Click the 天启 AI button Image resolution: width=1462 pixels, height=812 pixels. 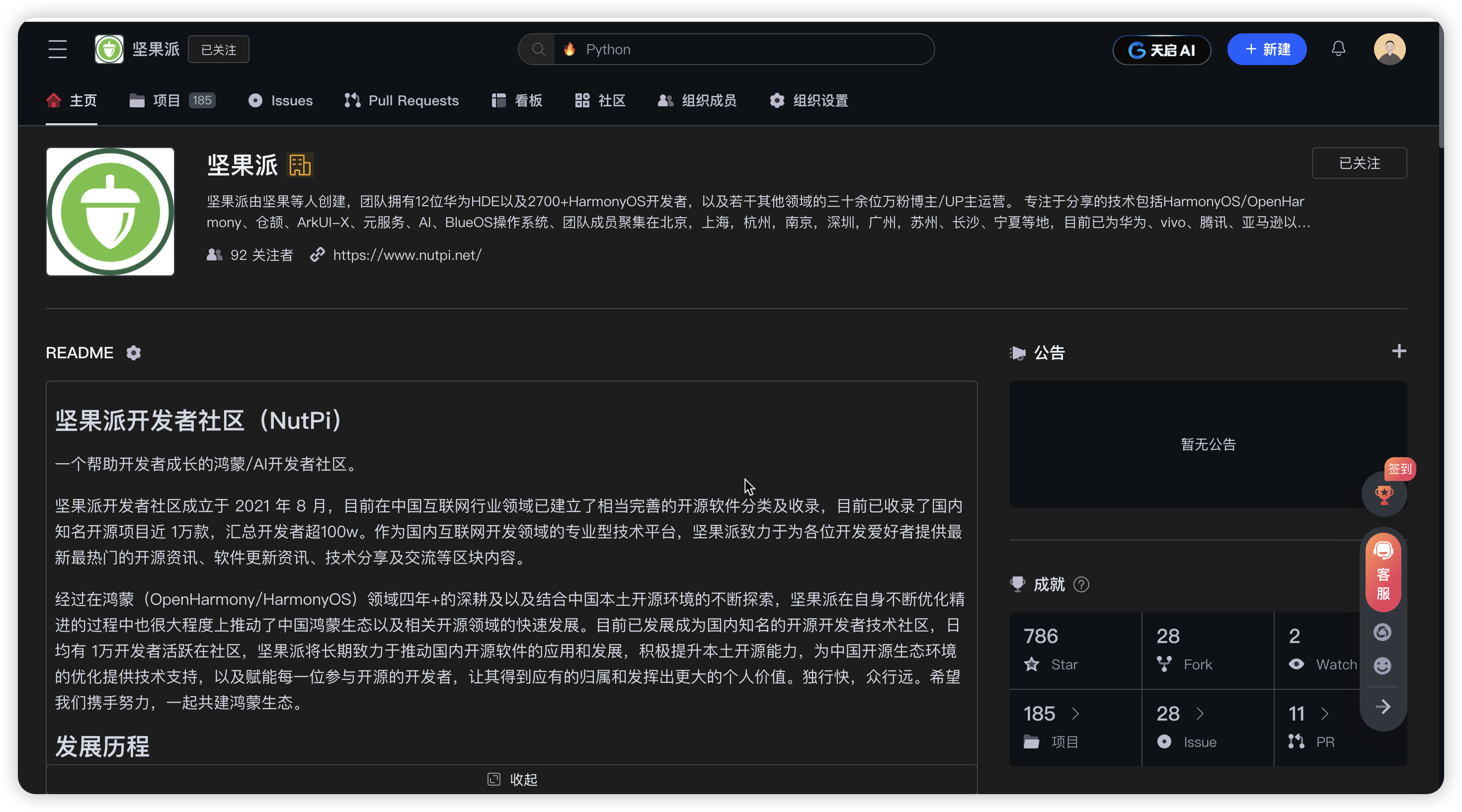click(x=1162, y=50)
